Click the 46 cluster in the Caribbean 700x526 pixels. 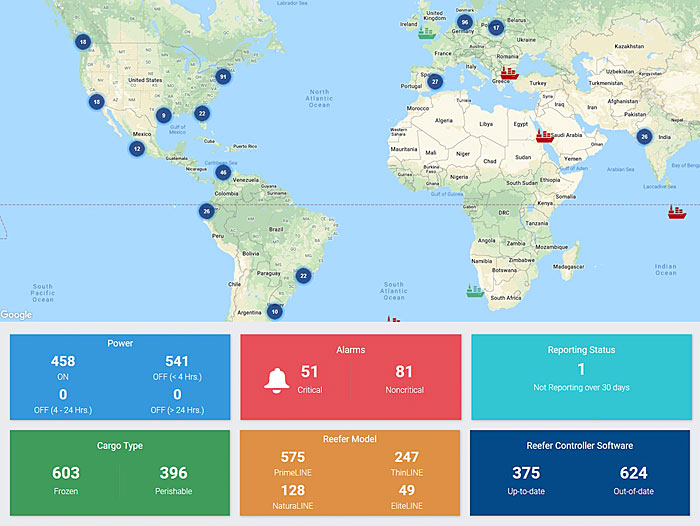(223, 172)
